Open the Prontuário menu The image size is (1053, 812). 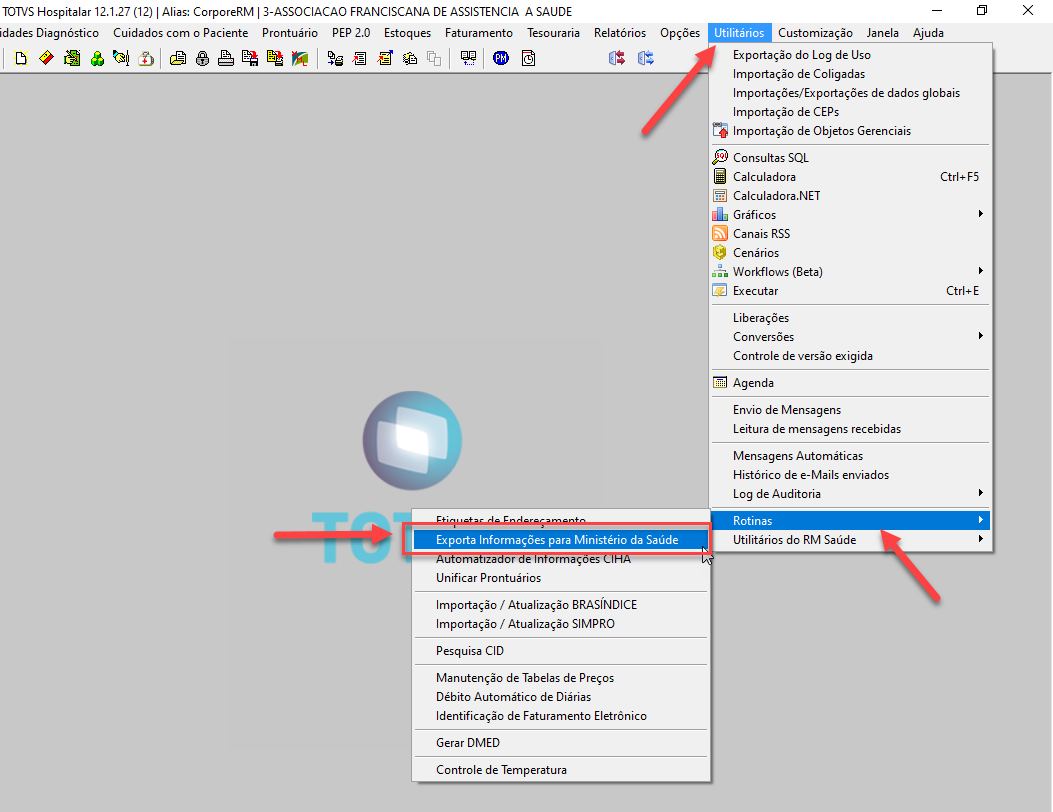point(289,33)
